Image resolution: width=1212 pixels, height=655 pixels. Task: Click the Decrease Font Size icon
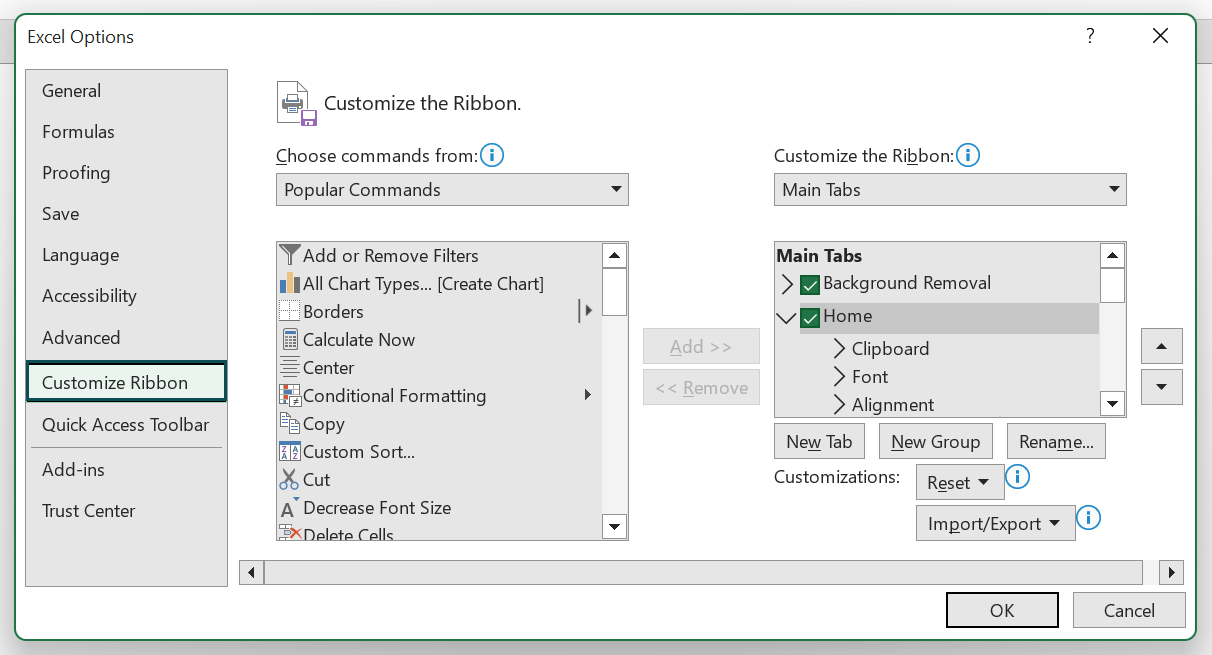(290, 507)
